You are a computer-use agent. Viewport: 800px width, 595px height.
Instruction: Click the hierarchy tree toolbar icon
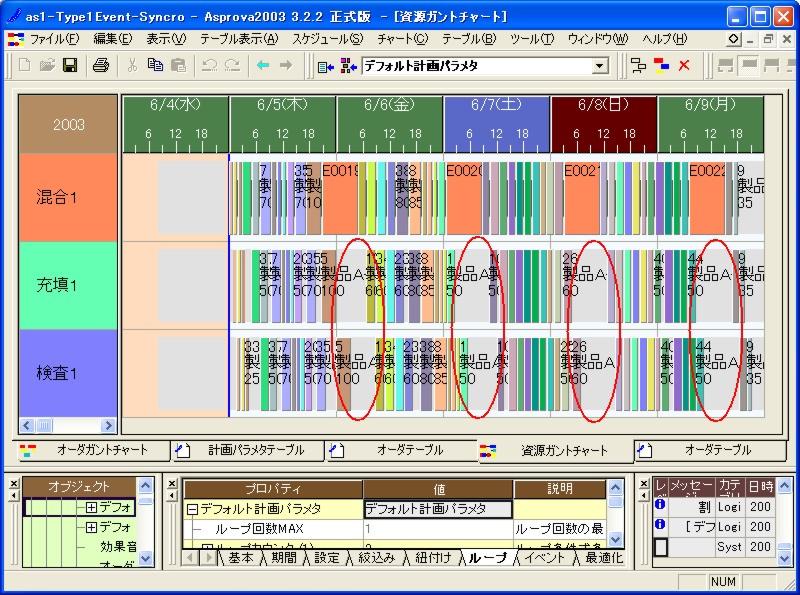(638, 66)
